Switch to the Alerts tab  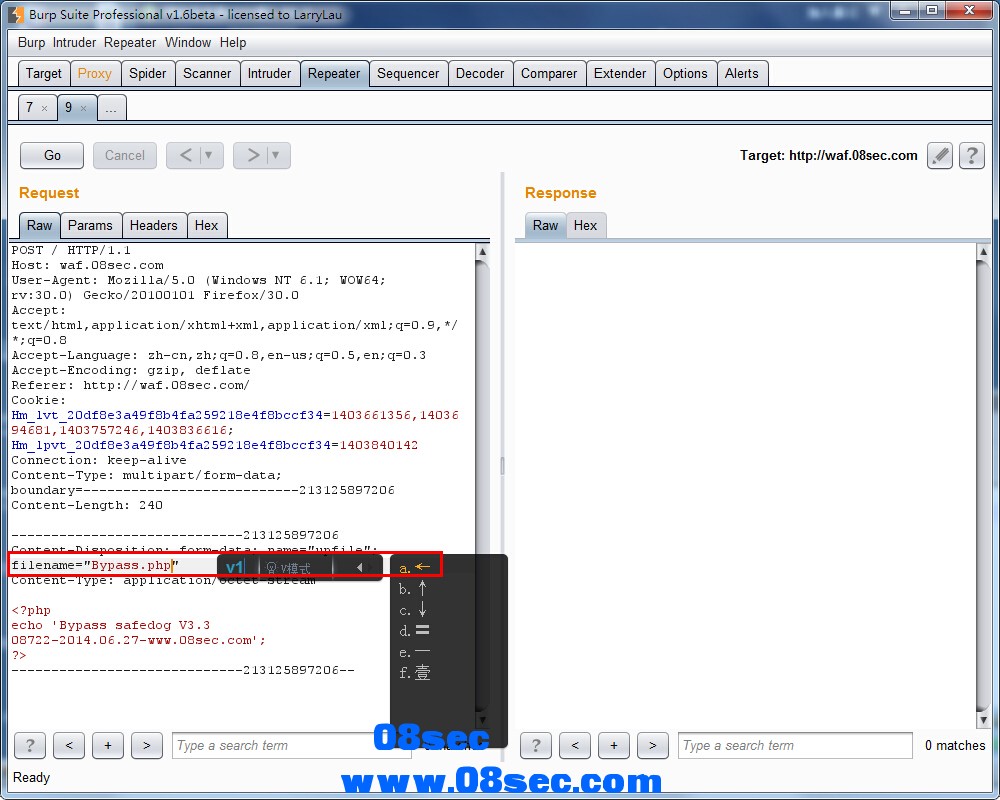(742, 73)
